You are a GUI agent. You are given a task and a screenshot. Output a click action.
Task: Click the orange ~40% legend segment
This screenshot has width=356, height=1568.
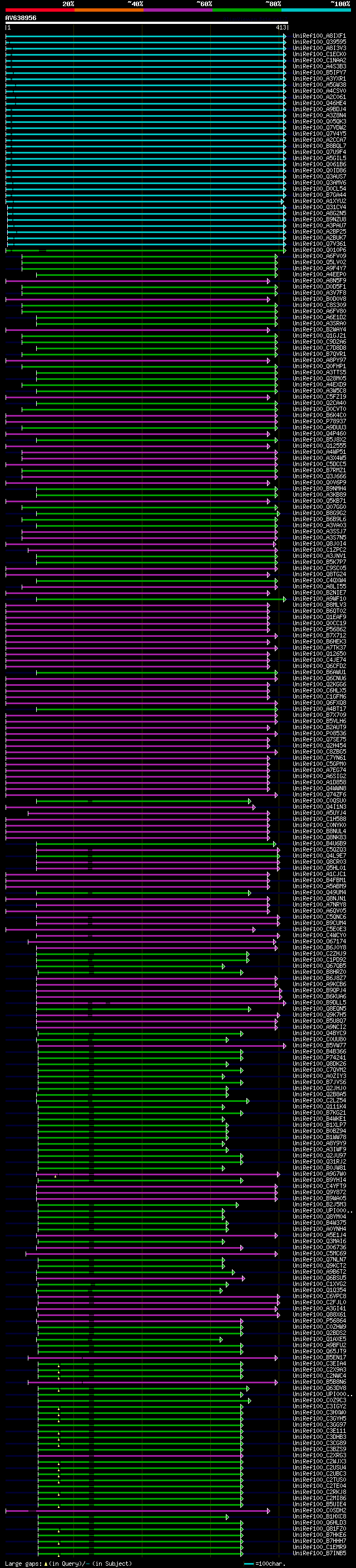(109, 11)
